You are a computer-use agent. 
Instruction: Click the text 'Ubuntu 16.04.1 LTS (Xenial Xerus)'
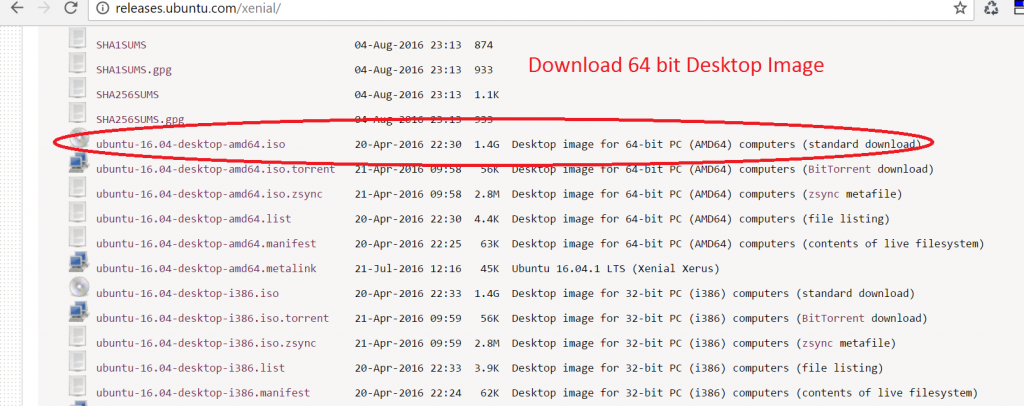point(616,268)
